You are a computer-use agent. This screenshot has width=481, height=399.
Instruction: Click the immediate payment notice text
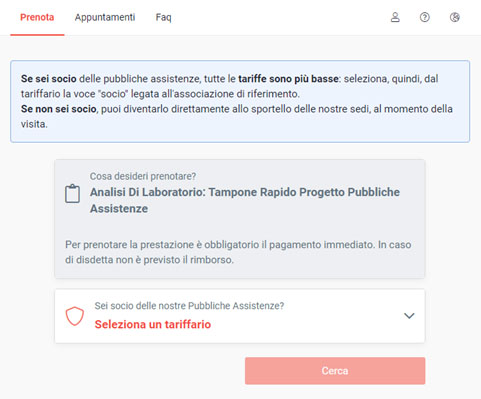(238, 252)
